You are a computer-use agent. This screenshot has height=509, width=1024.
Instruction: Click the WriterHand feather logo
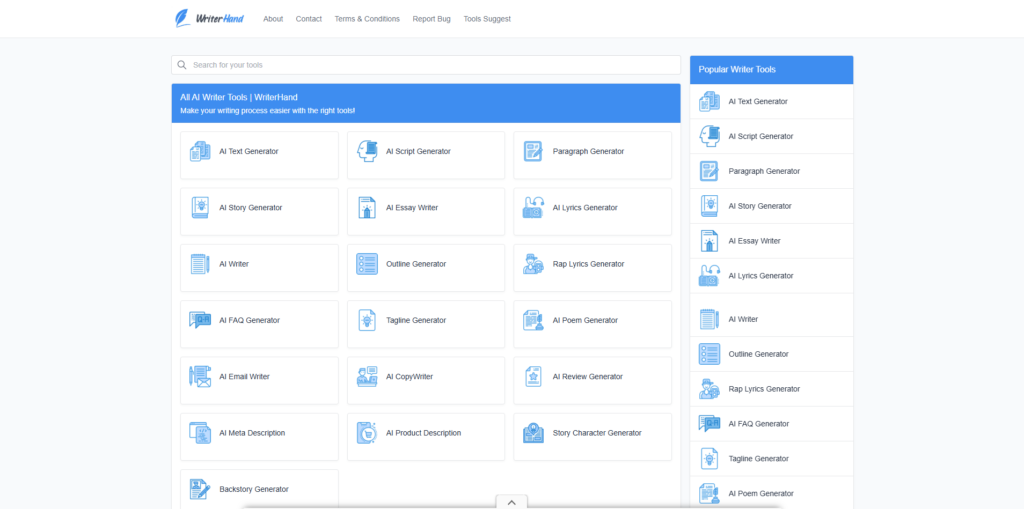[183, 18]
